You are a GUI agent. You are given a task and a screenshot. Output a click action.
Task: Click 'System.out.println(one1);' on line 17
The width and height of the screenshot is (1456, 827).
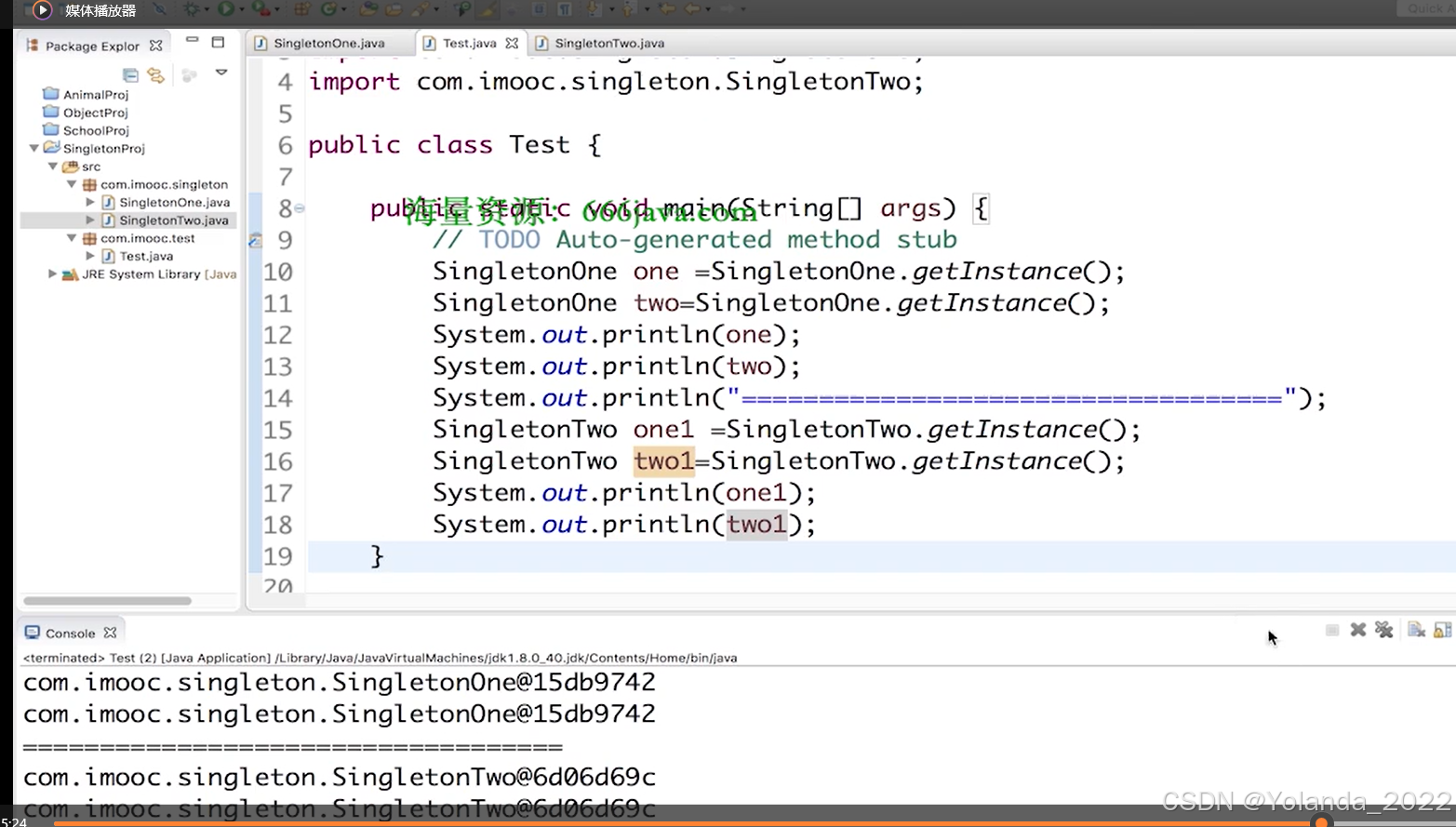623,493
